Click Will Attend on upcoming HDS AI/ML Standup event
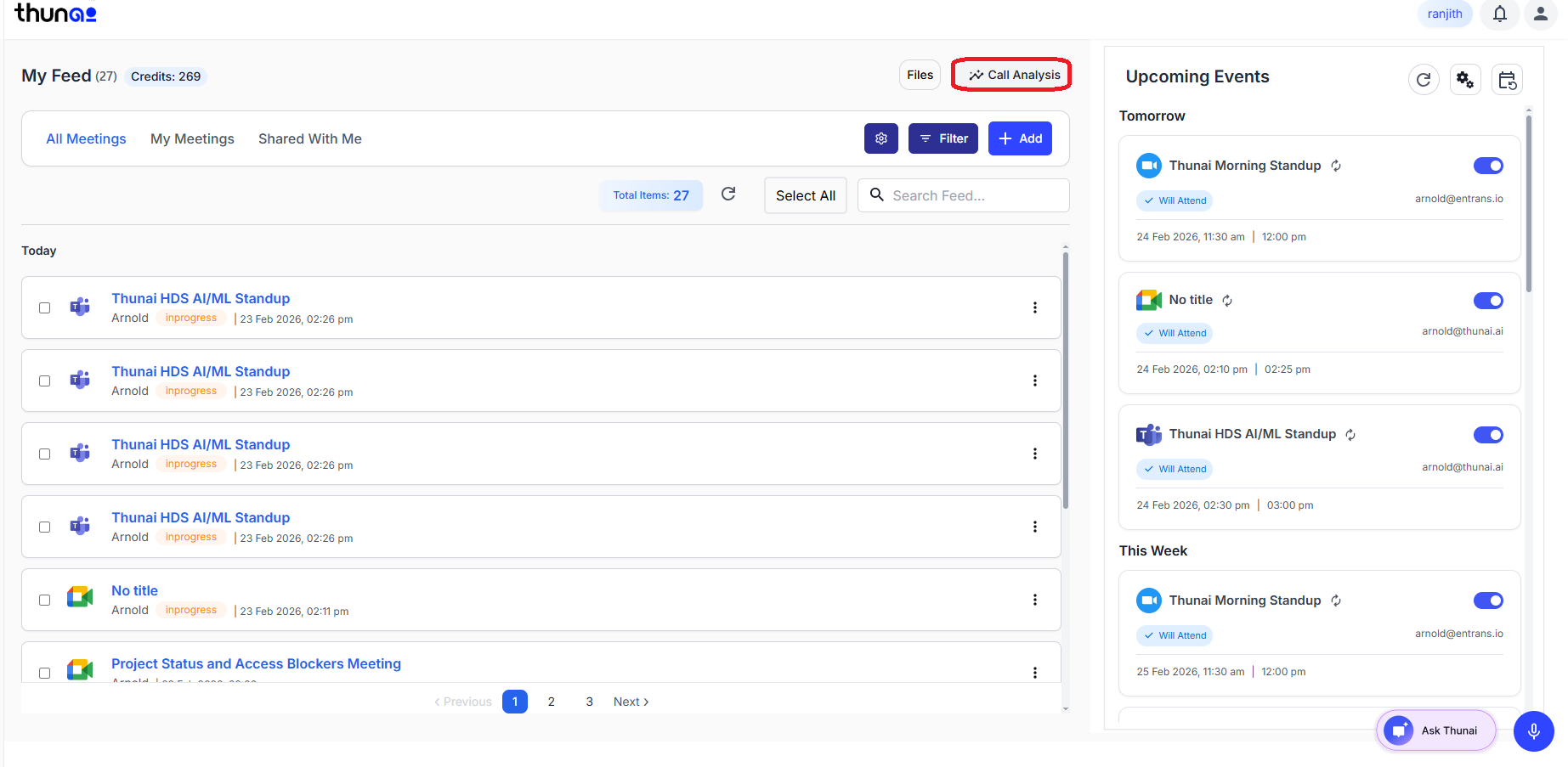This screenshot has width=1568, height=767. (1175, 469)
